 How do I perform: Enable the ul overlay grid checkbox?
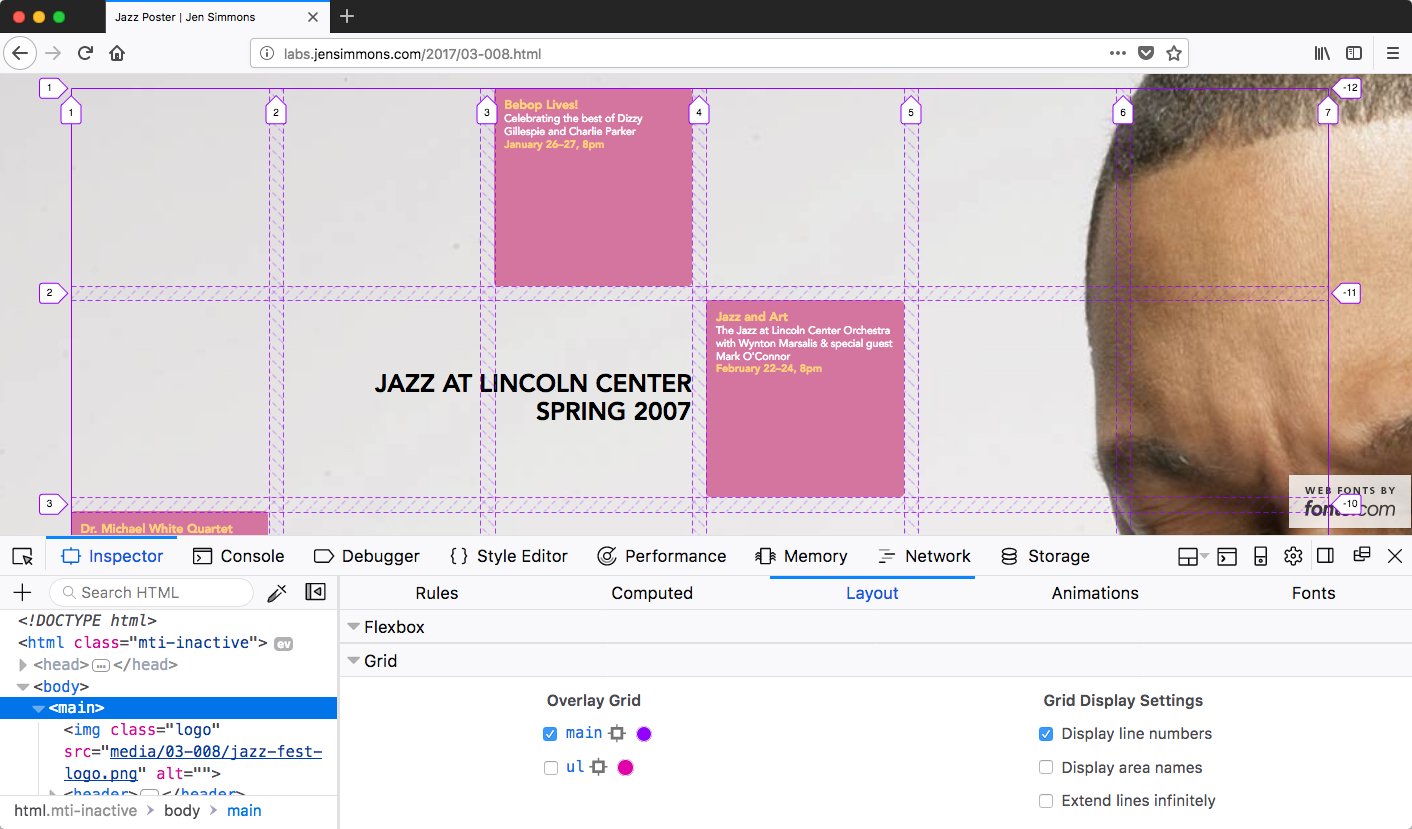click(550, 768)
